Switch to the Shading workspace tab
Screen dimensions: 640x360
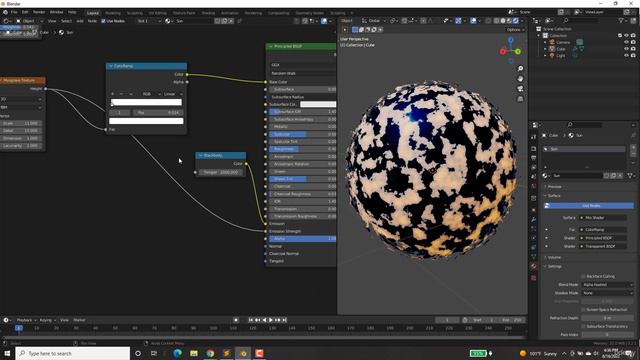click(208, 13)
